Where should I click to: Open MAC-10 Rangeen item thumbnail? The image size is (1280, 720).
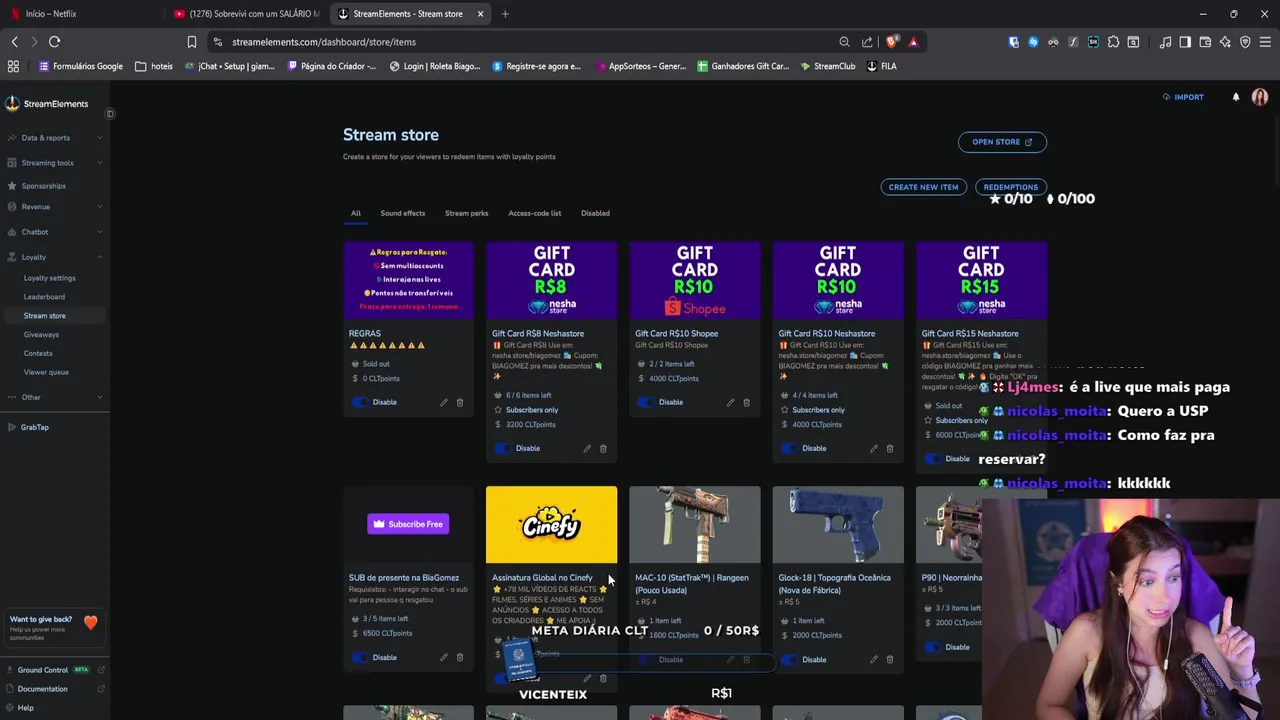(x=694, y=525)
